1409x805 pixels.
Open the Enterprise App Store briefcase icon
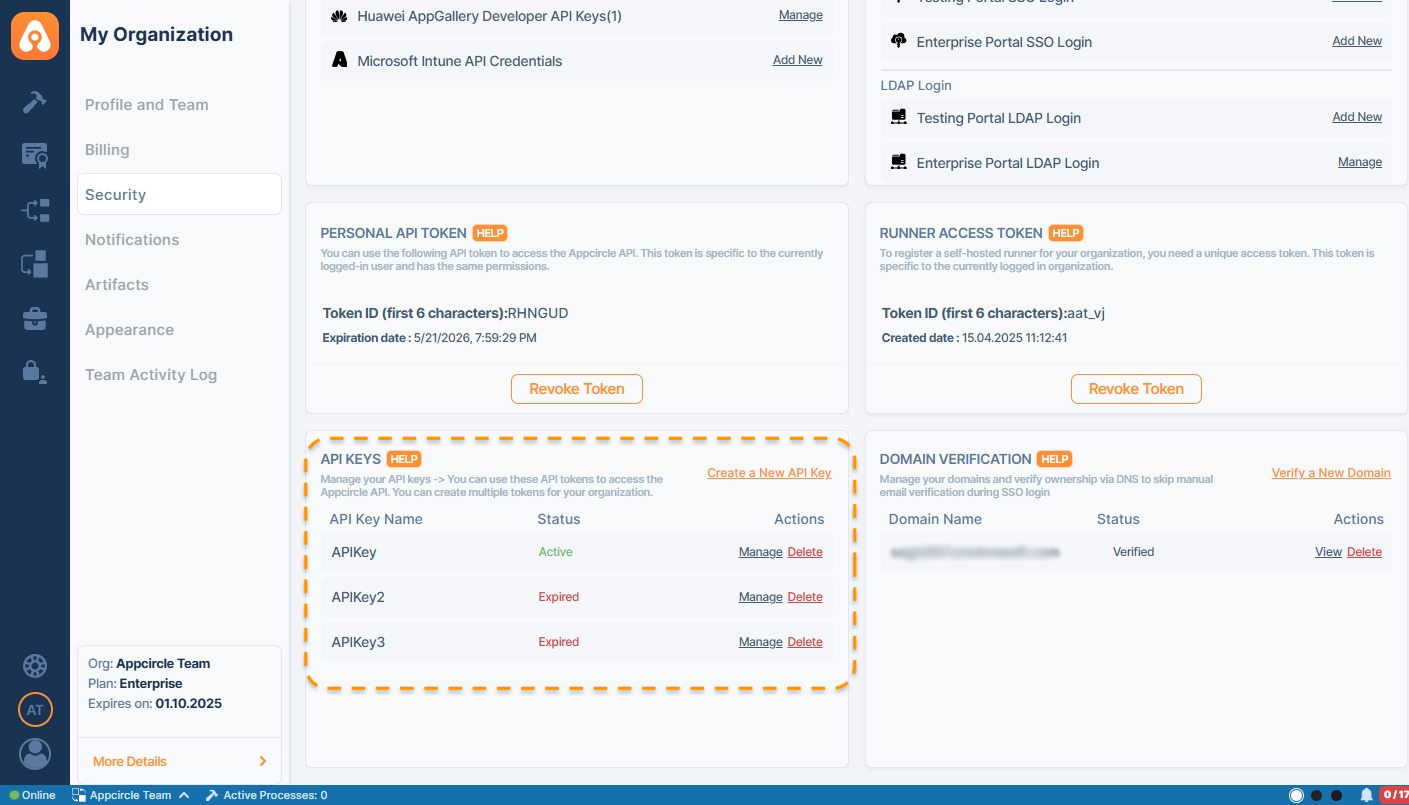pyautogui.click(x=35, y=319)
